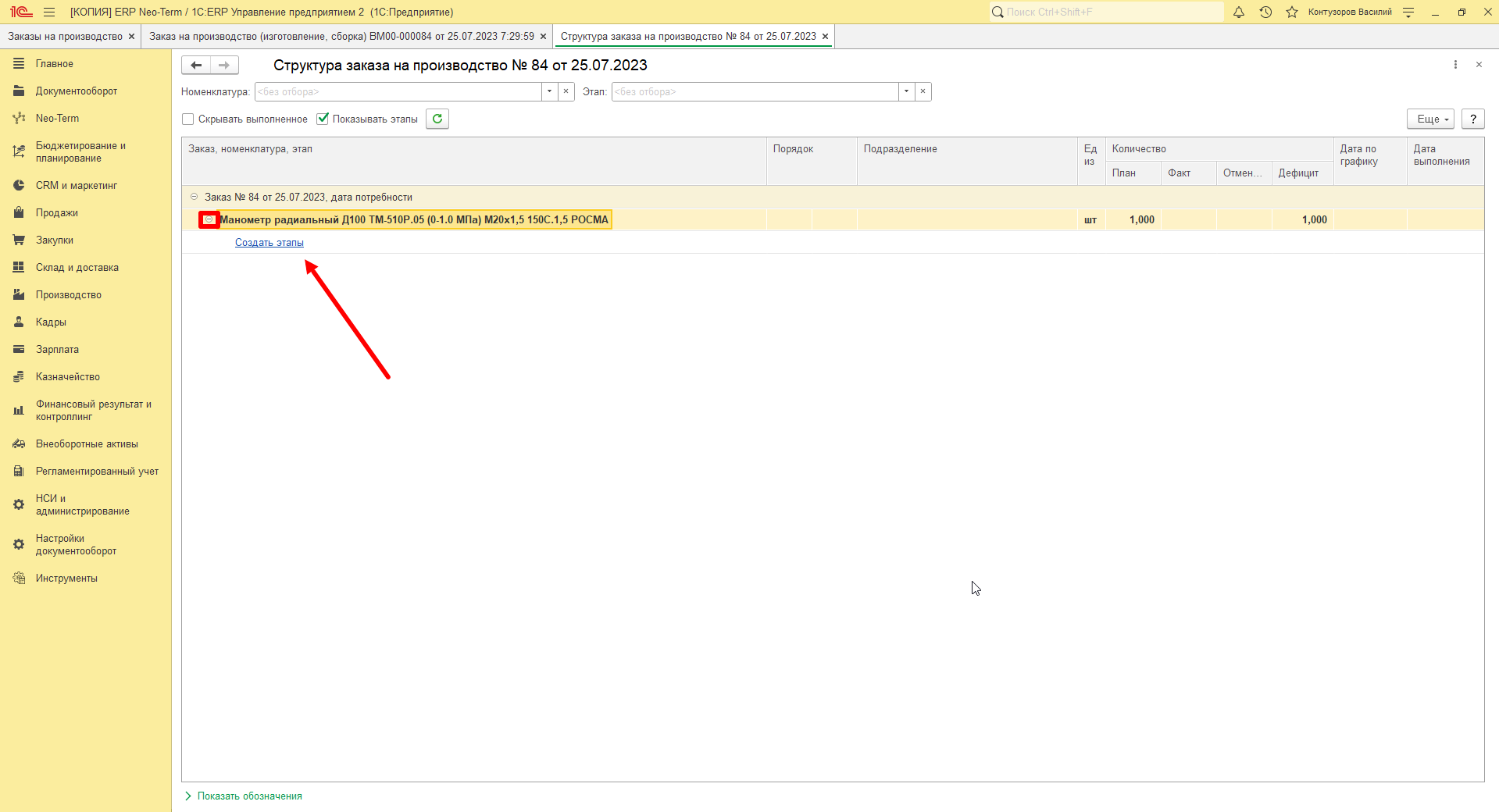Switch to Заказ на производство BM00-000084 tab

tap(342, 36)
